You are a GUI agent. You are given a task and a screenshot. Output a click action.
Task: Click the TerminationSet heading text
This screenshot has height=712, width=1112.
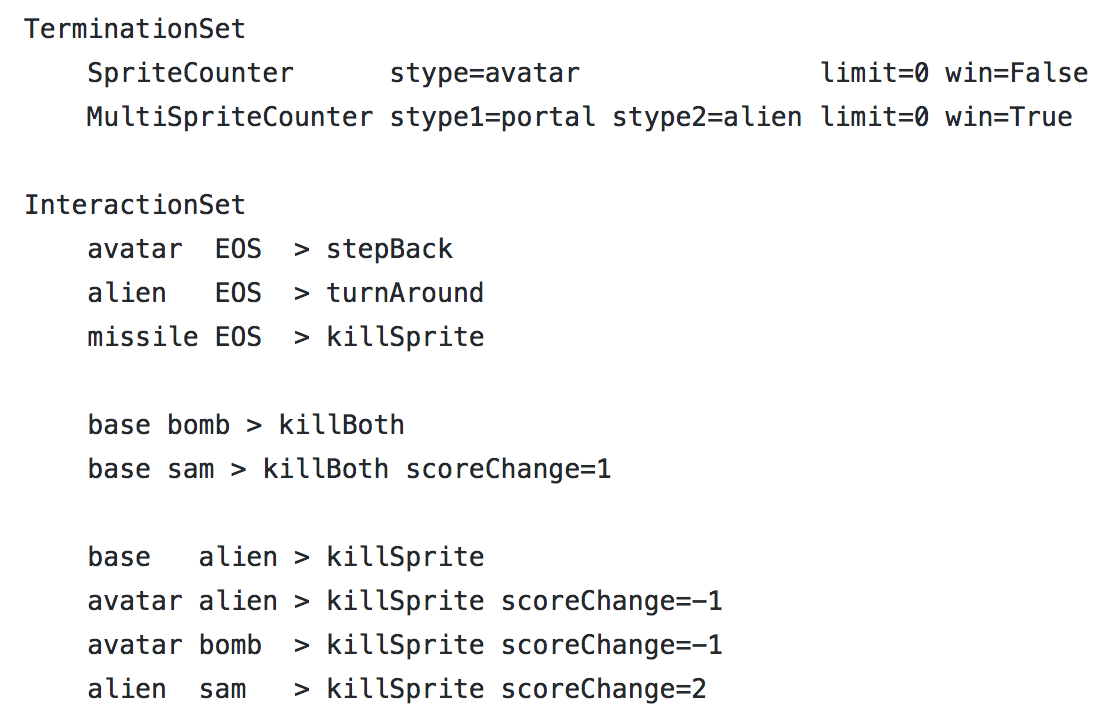click(x=135, y=29)
